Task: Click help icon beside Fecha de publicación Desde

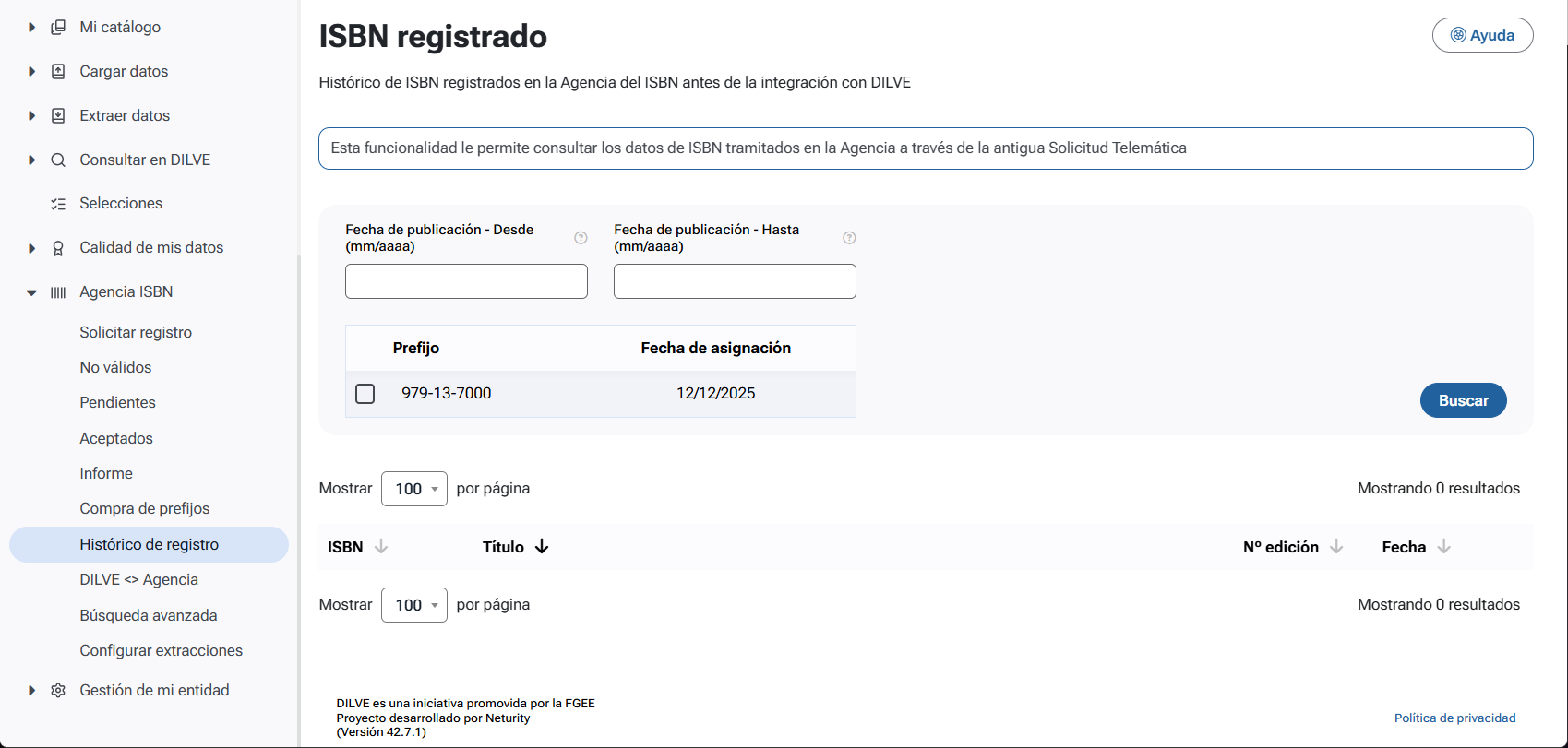Action: [x=581, y=238]
